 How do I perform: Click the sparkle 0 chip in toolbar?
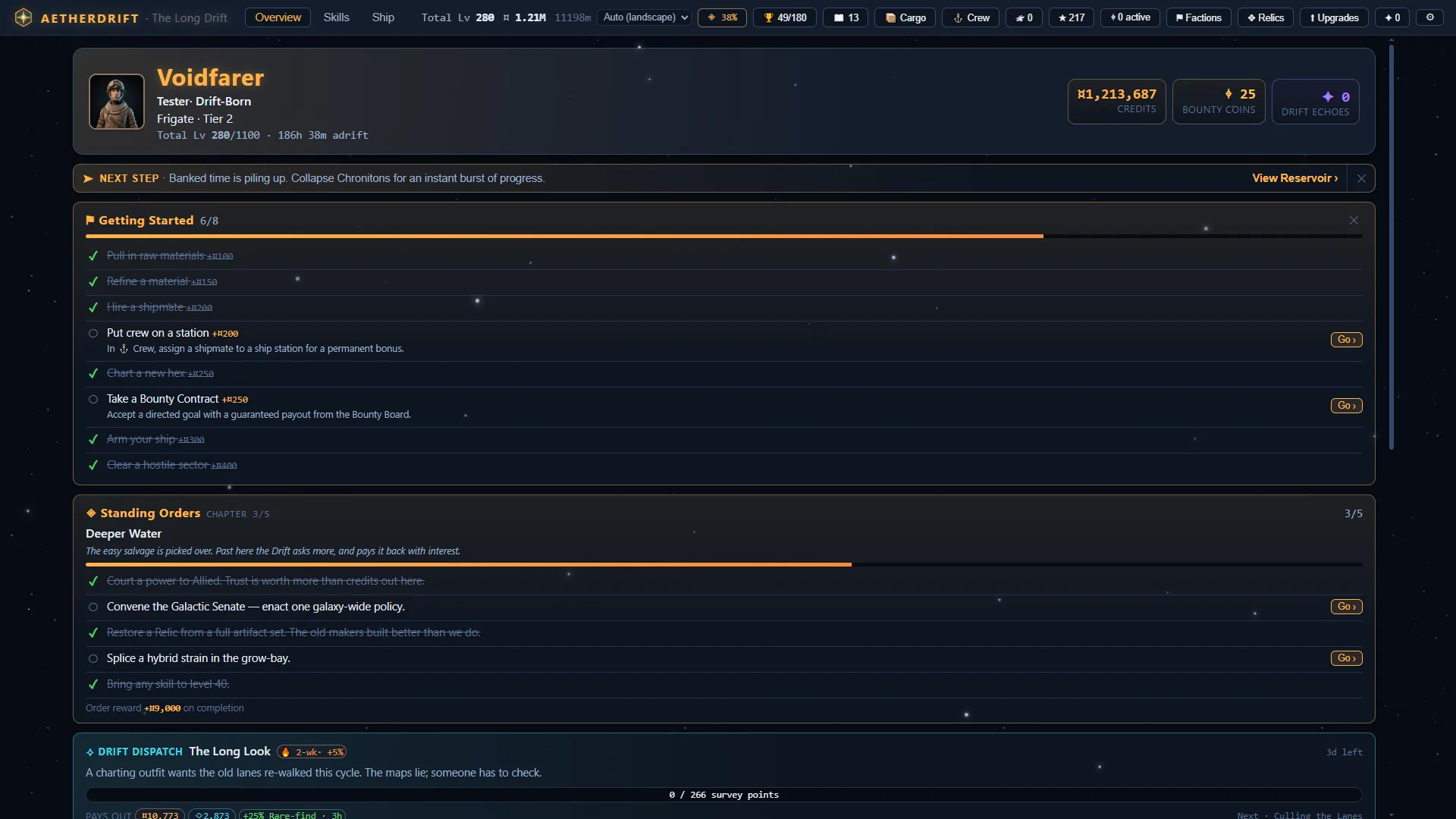[1392, 17]
